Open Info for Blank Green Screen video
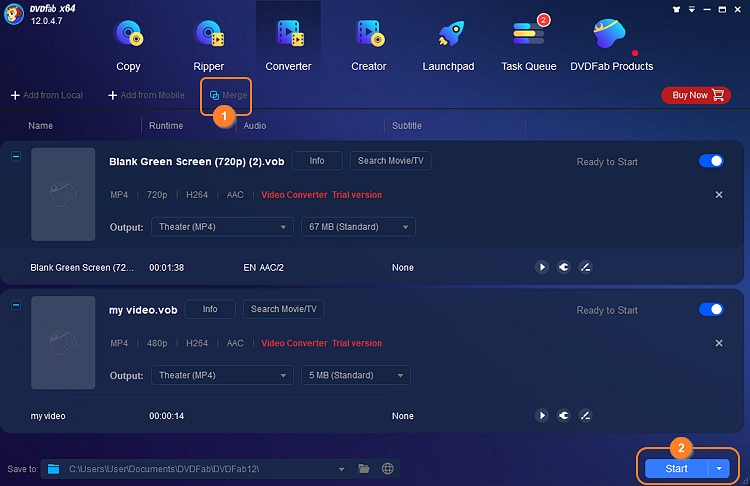This screenshot has width=750, height=486. [317, 161]
